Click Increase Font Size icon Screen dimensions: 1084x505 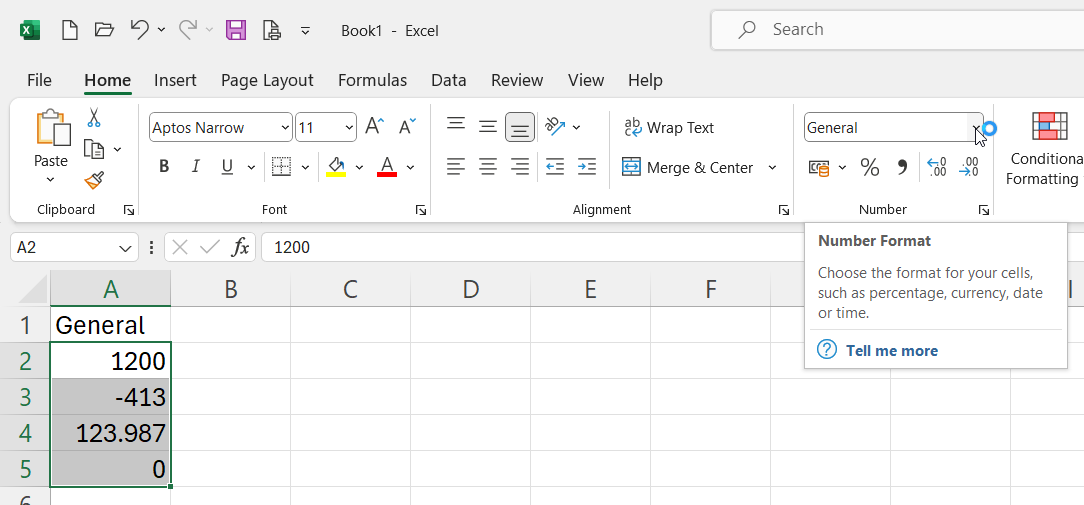[374, 127]
